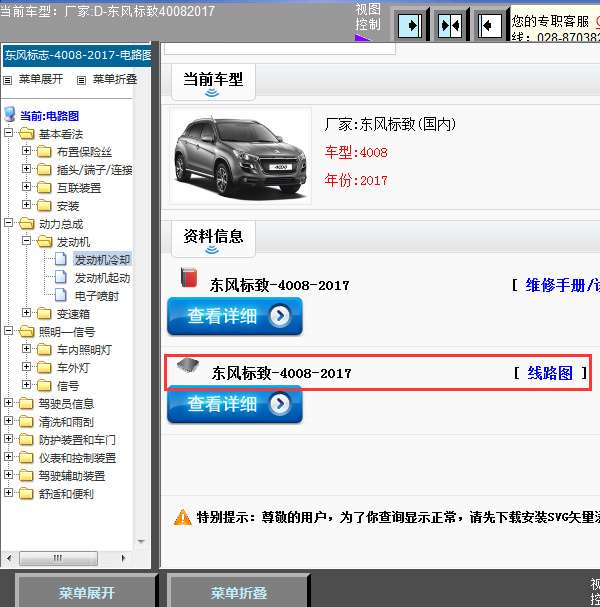Click bottom bar 菜单展开 button

87,592
